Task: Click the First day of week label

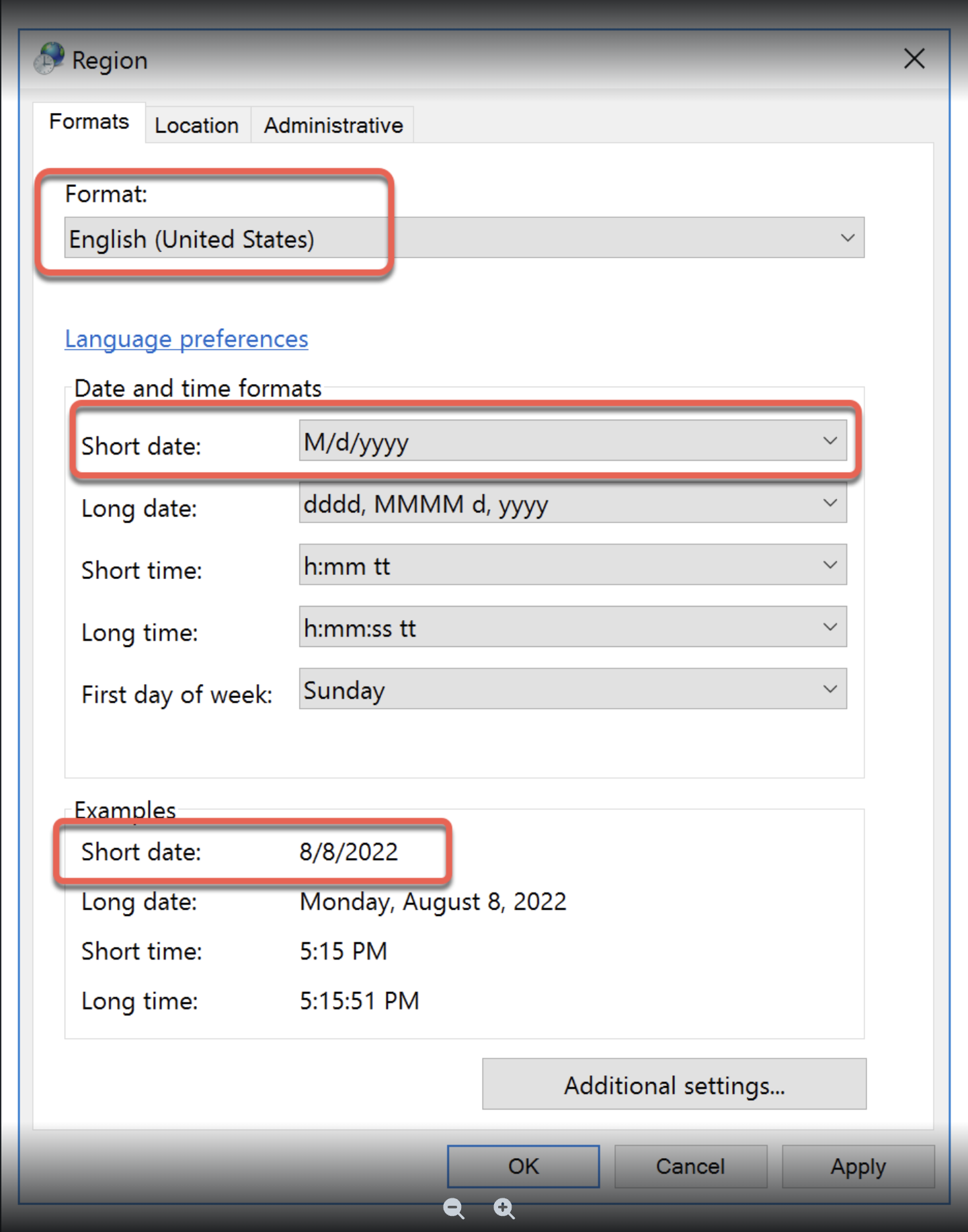Action: coord(177,695)
